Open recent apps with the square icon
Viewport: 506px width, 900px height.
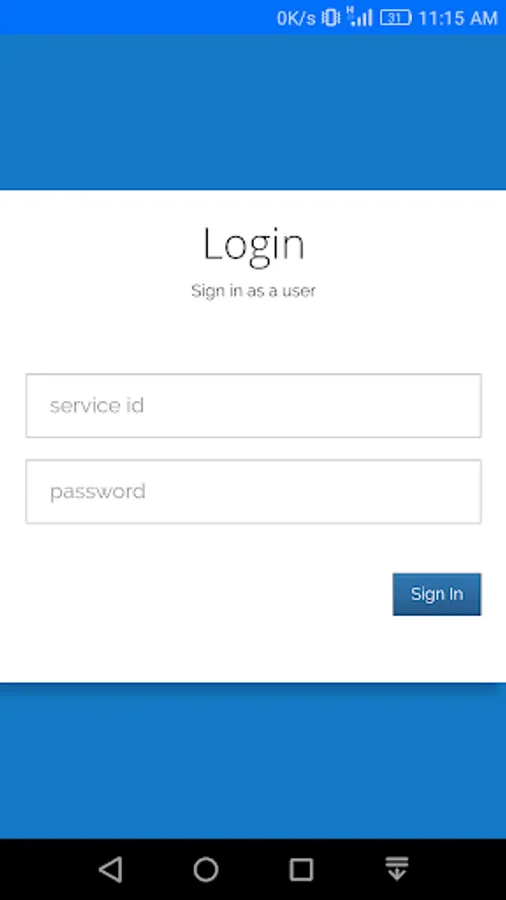(301, 869)
